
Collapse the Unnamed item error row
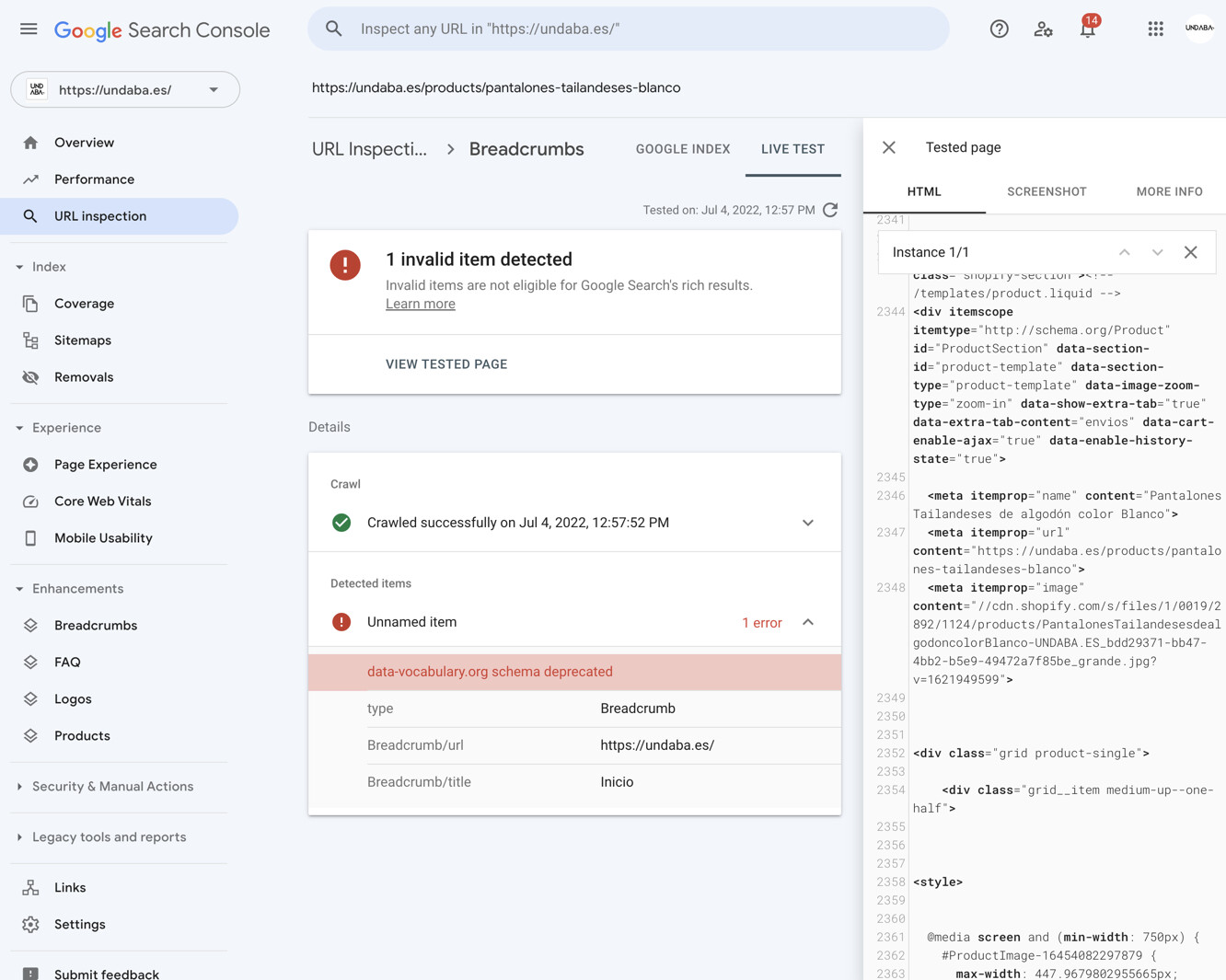807,622
